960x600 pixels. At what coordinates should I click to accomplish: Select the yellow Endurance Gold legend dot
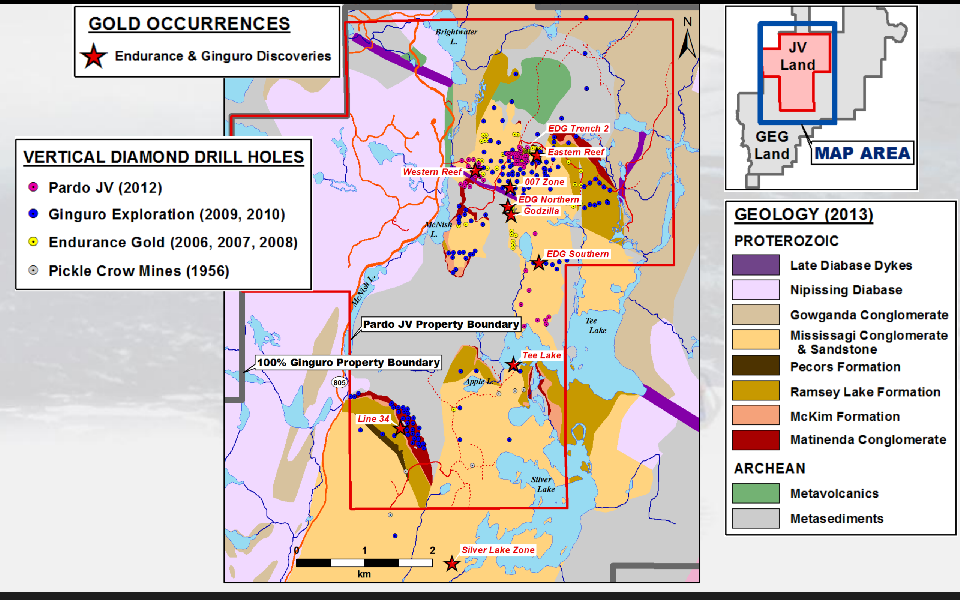point(35,242)
